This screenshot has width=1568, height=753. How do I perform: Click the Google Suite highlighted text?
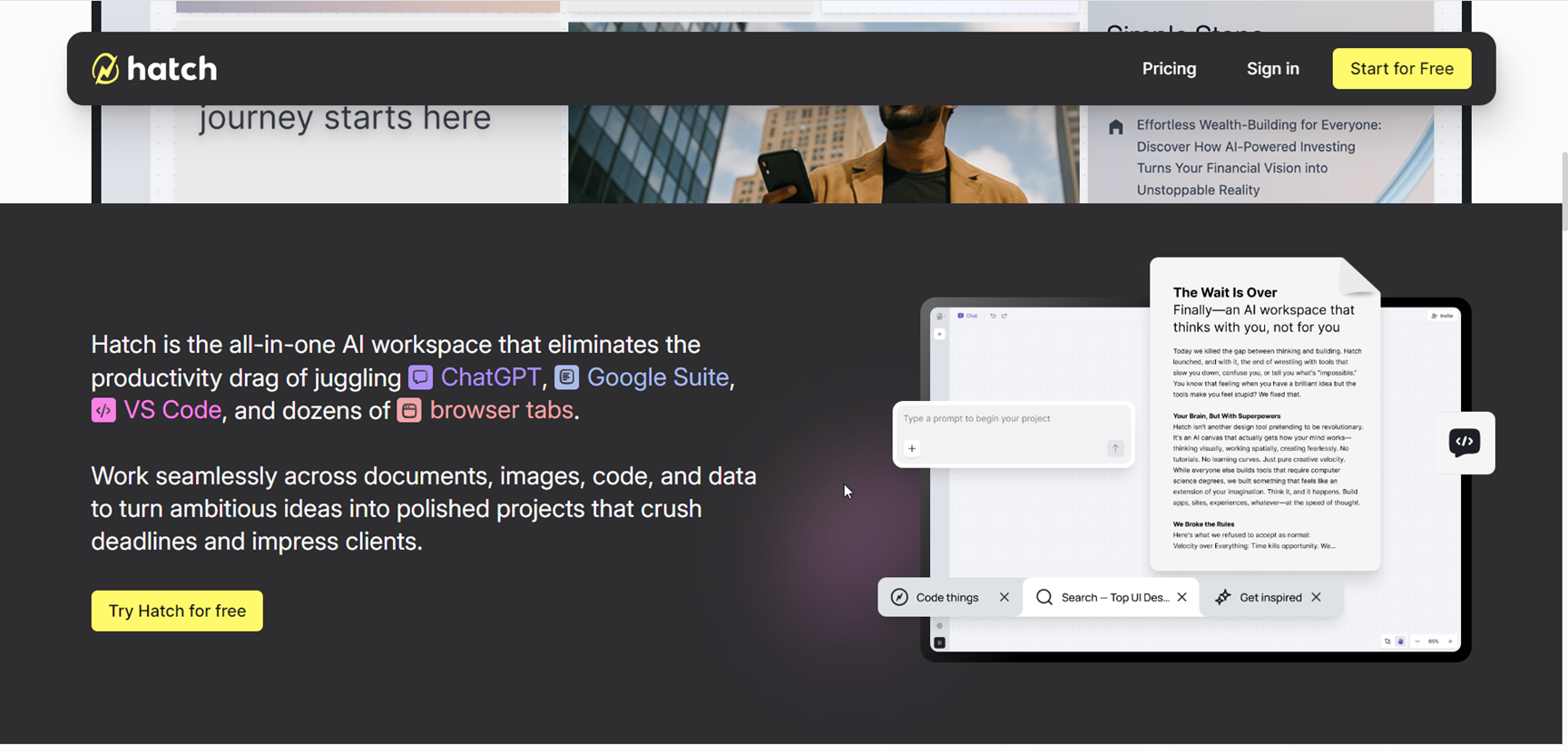point(658,377)
